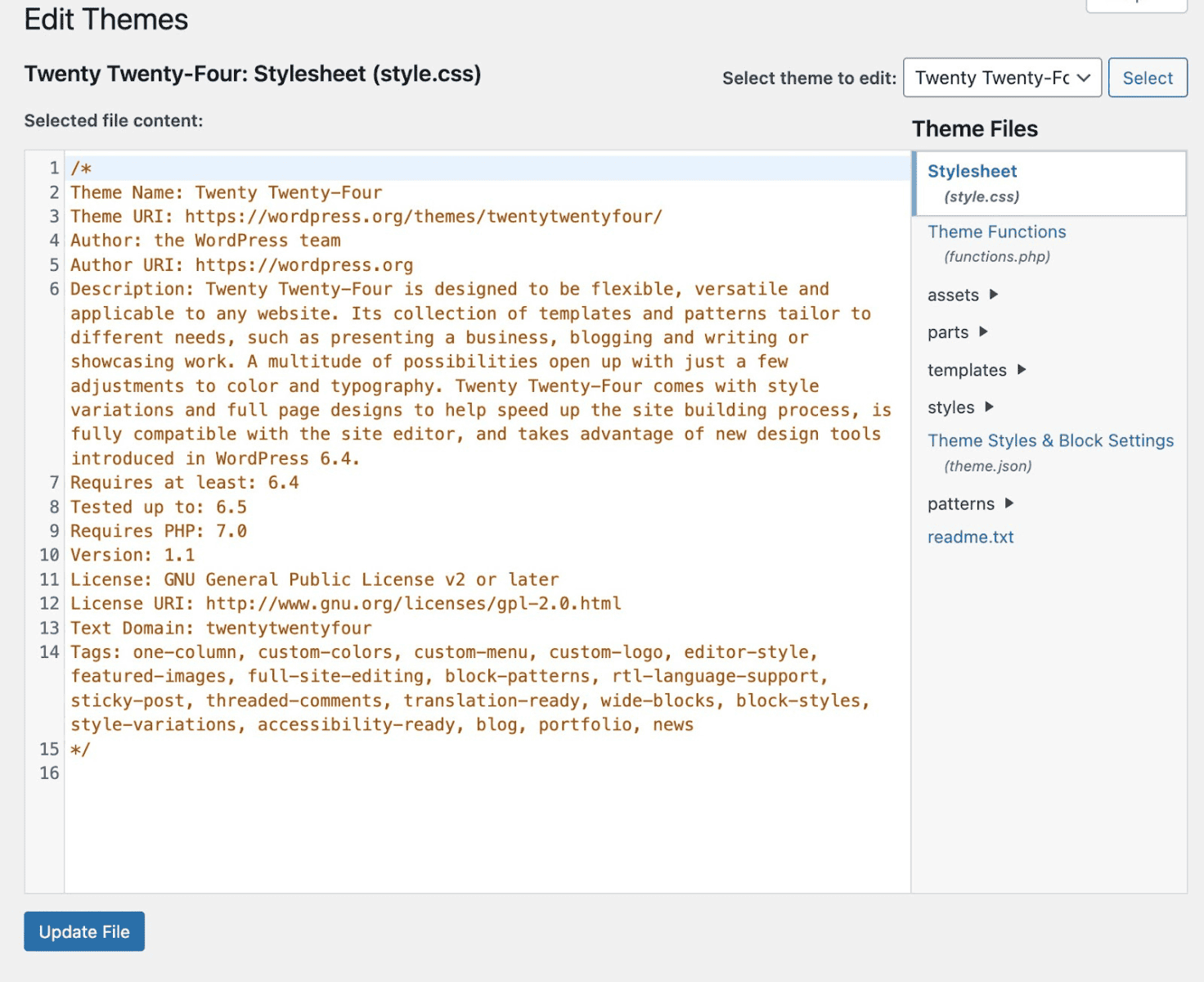Open the readme.txt file
The image size is (1204, 982).
point(970,538)
